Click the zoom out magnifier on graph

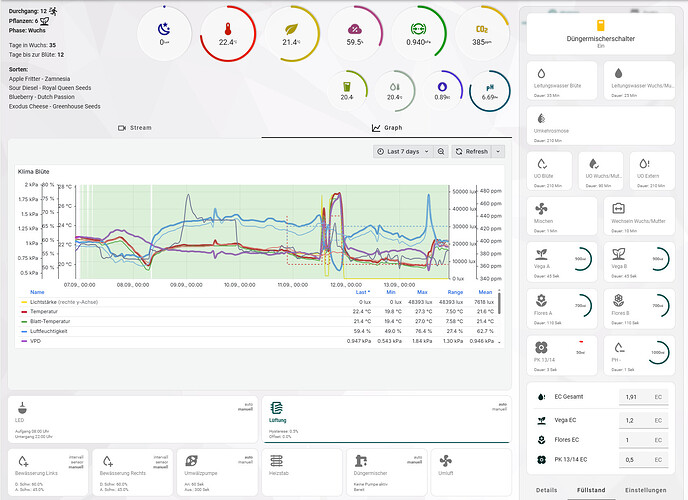(440, 151)
